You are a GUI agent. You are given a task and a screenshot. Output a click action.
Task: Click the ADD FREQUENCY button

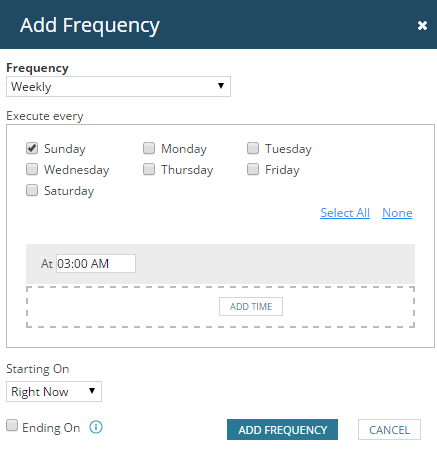[x=282, y=430]
